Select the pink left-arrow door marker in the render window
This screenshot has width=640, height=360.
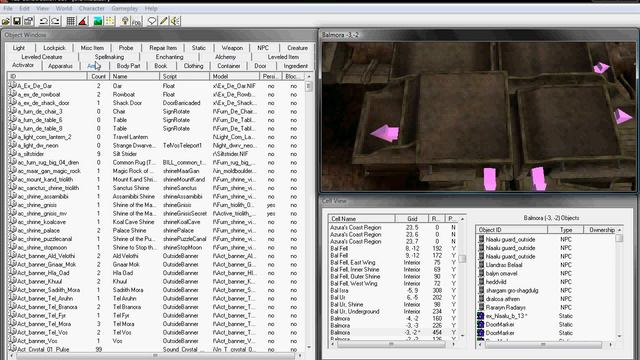click(x=385, y=133)
